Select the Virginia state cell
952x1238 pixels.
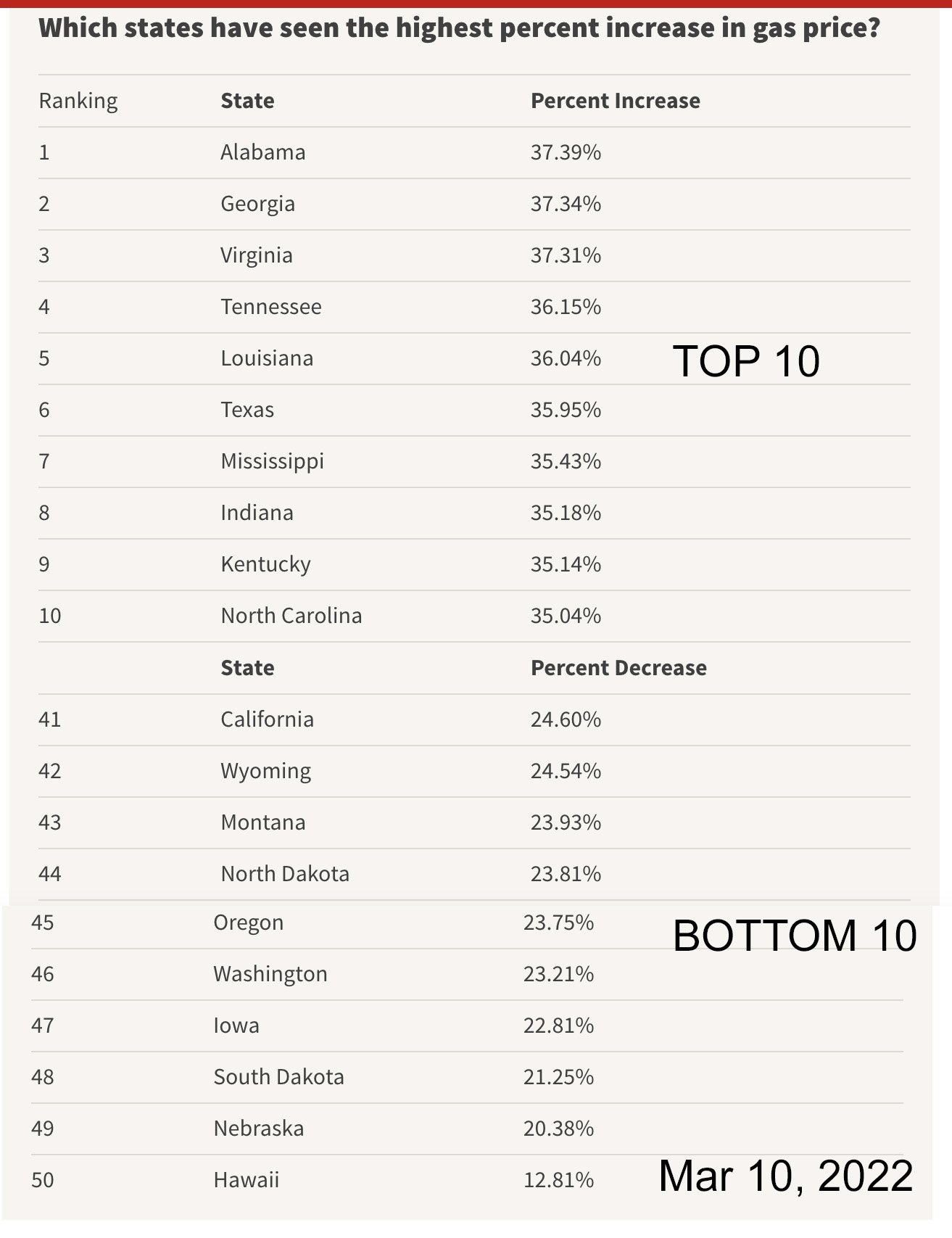(x=257, y=255)
